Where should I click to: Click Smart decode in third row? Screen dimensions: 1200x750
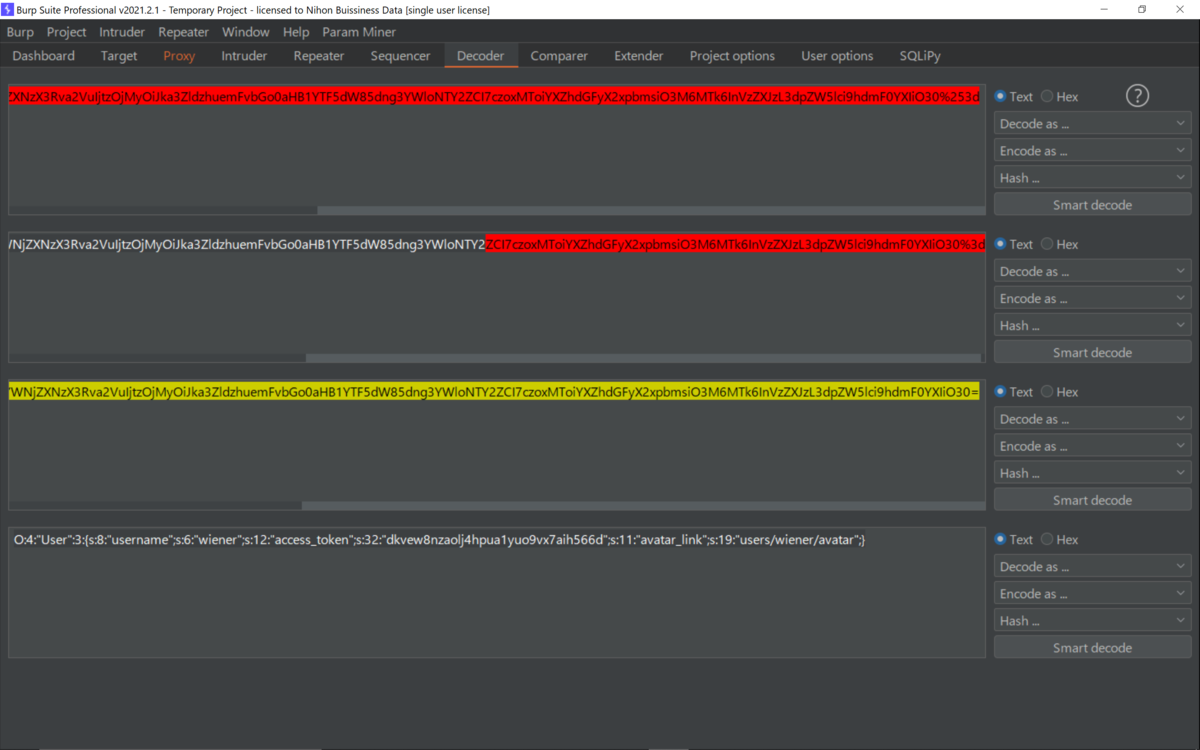tap(1092, 500)
